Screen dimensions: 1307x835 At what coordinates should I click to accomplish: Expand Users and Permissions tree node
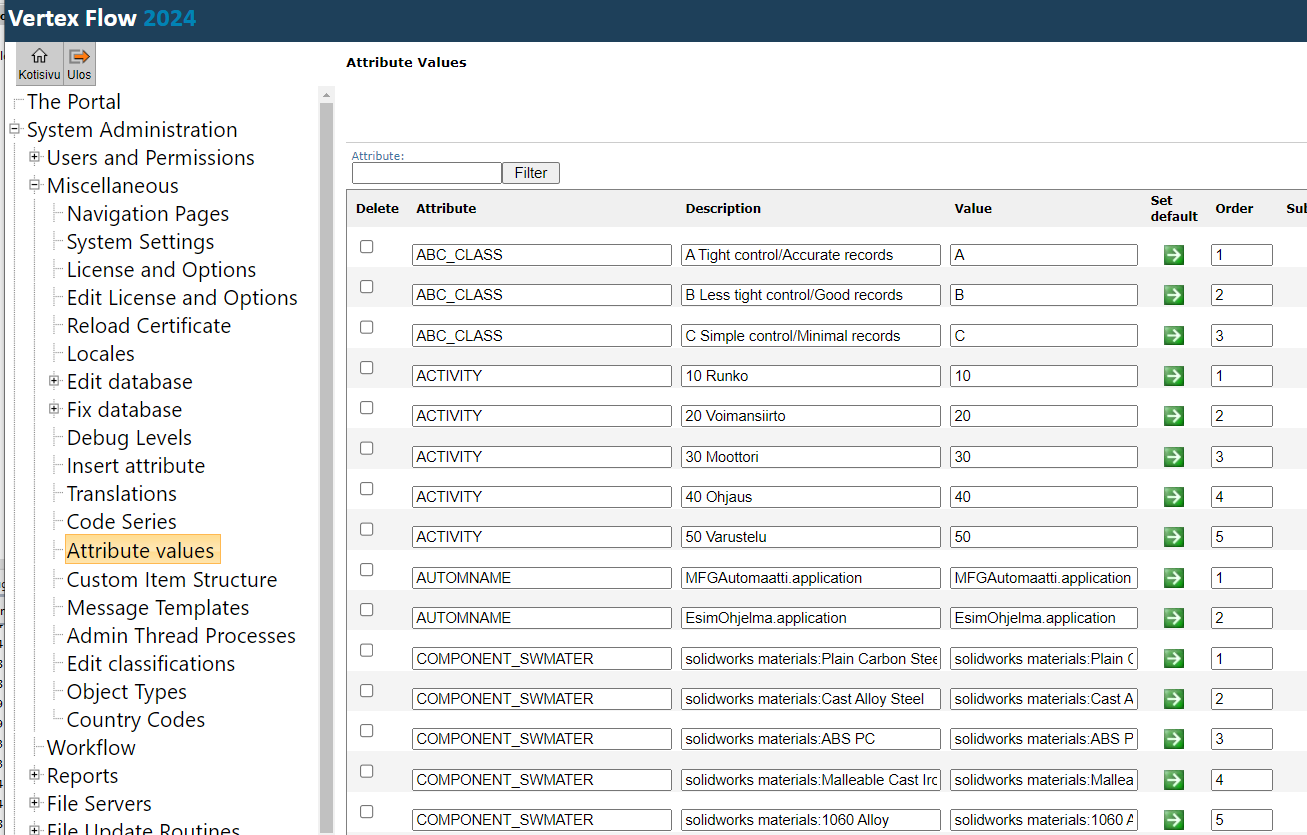[x=35, y=157]
